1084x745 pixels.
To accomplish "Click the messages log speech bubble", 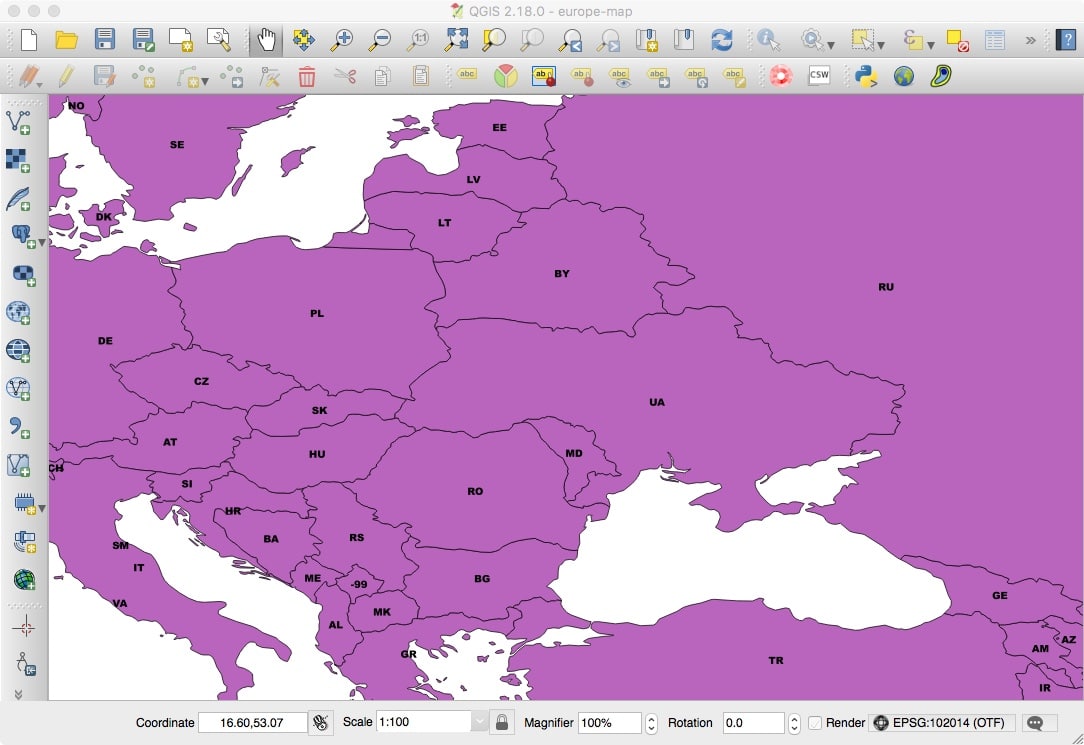I will tap(1035, 722).
